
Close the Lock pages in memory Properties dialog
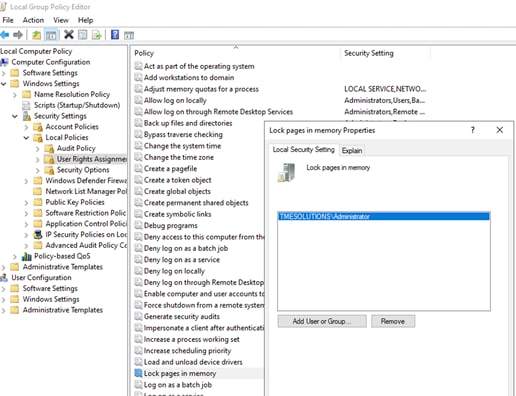tap(500, 130)
